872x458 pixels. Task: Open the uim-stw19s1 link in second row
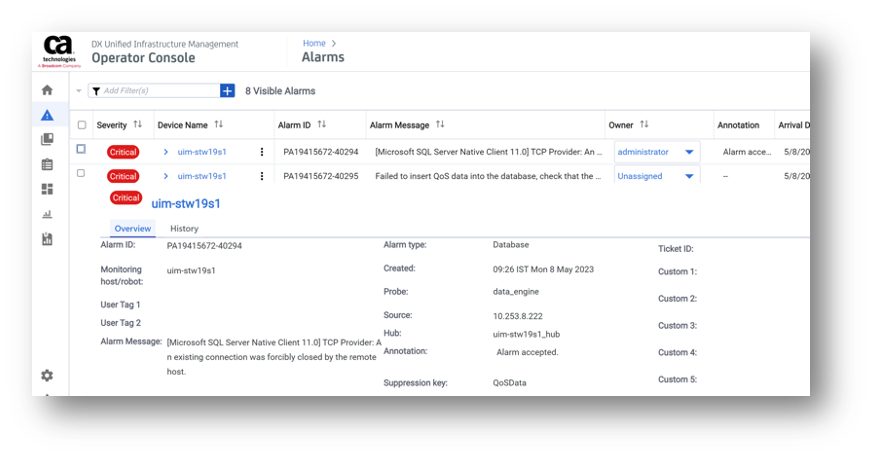click(202, 176)
